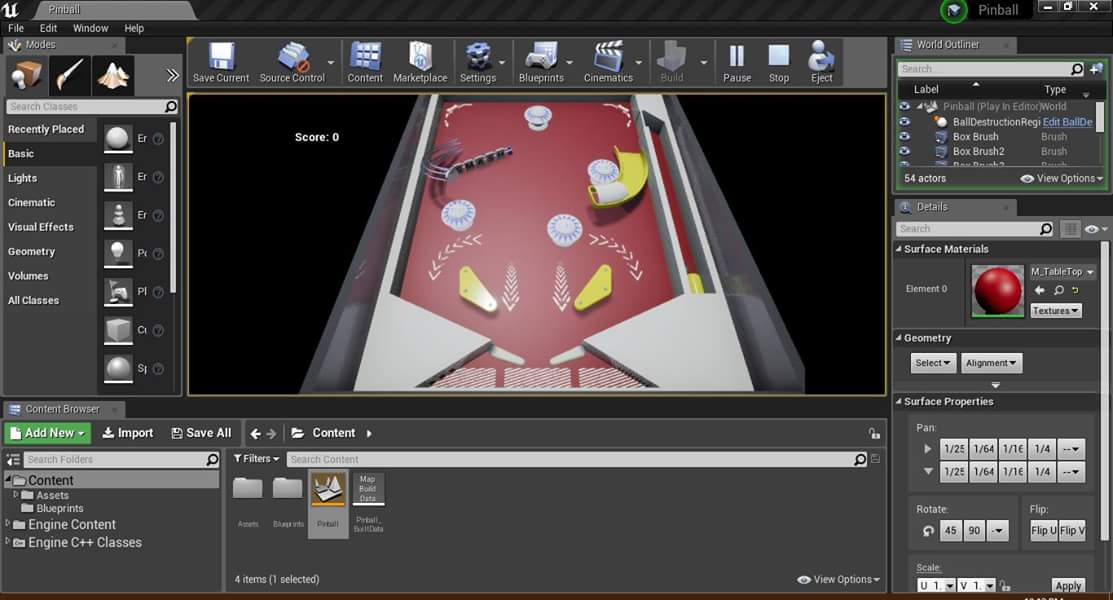Hide the Box Brush actor
1113x600 pixels.
(x=904, y=136)
